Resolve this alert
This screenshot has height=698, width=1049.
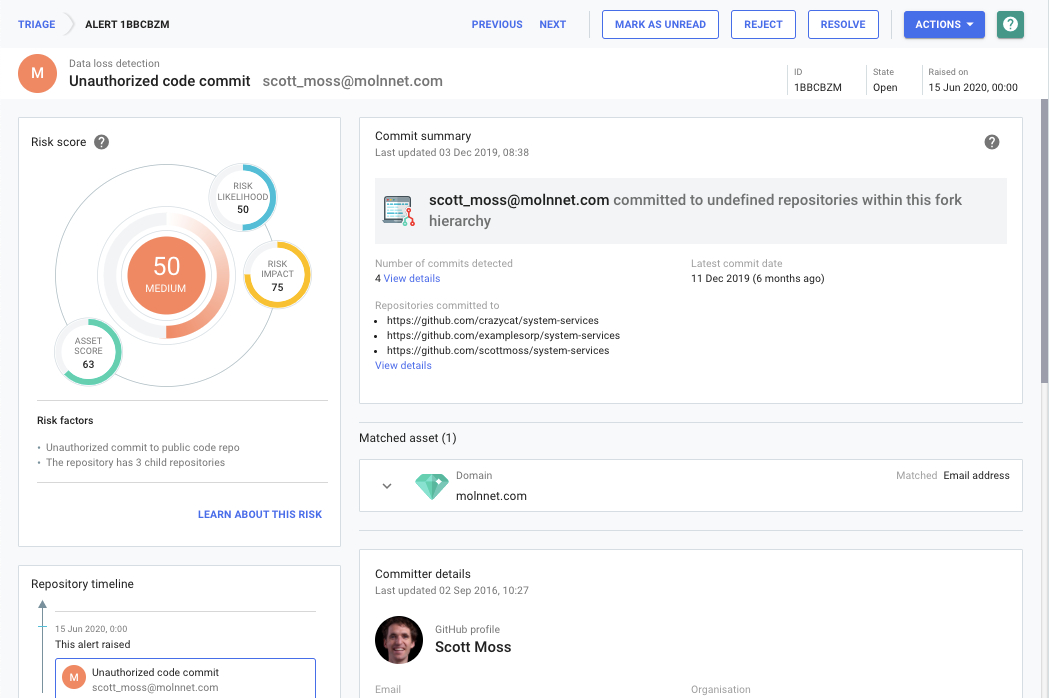coord(843,25)
